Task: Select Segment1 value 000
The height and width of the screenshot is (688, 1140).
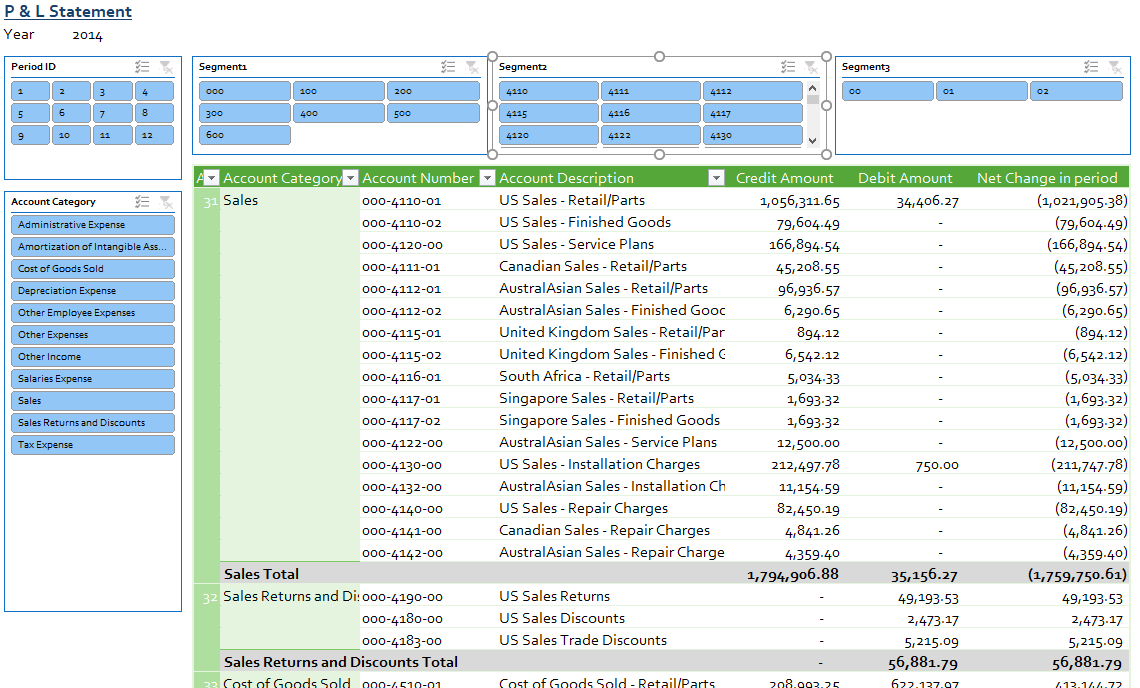Action: [245, 91]
